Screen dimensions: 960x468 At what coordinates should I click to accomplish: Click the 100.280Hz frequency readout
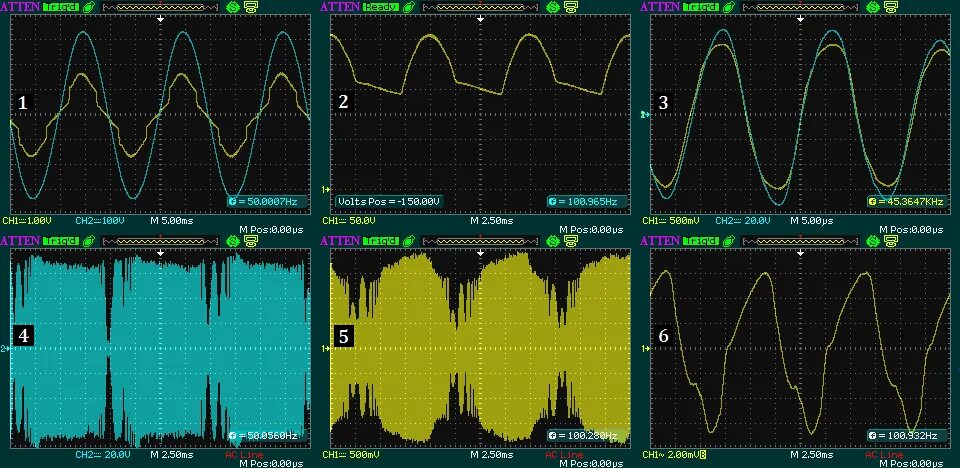tap(588, 436)
